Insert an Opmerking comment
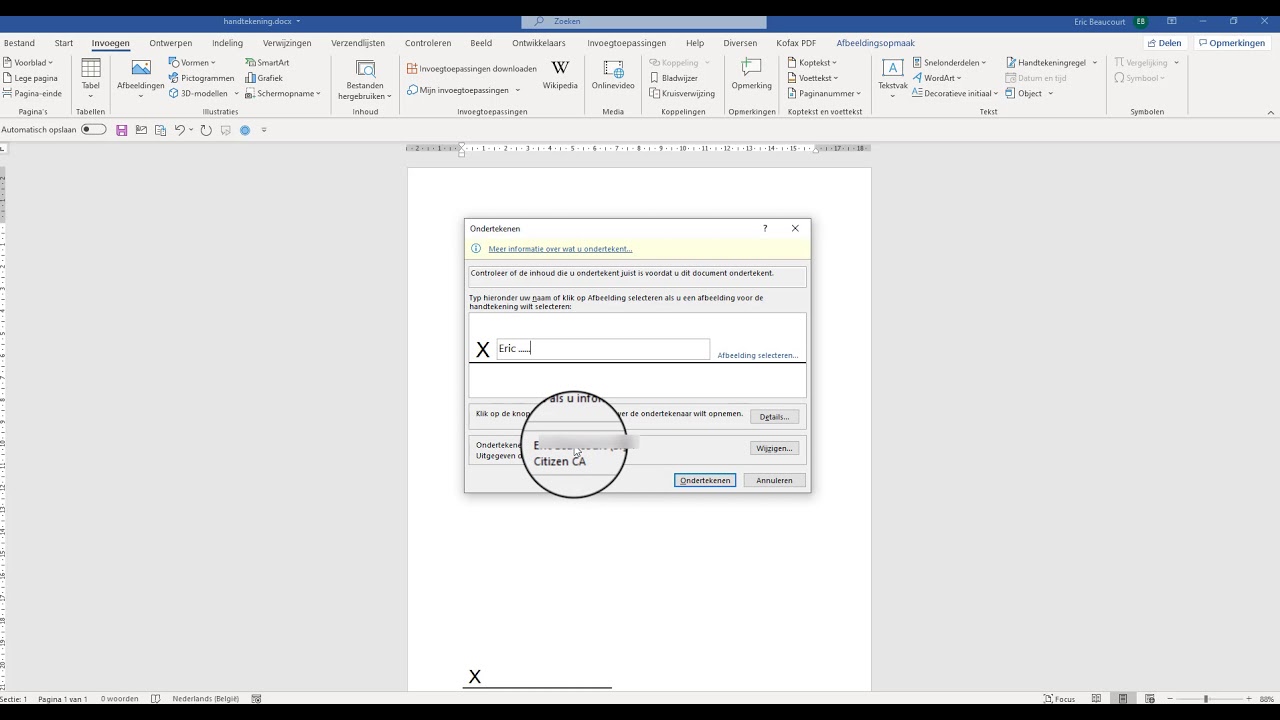 (751, 75)
